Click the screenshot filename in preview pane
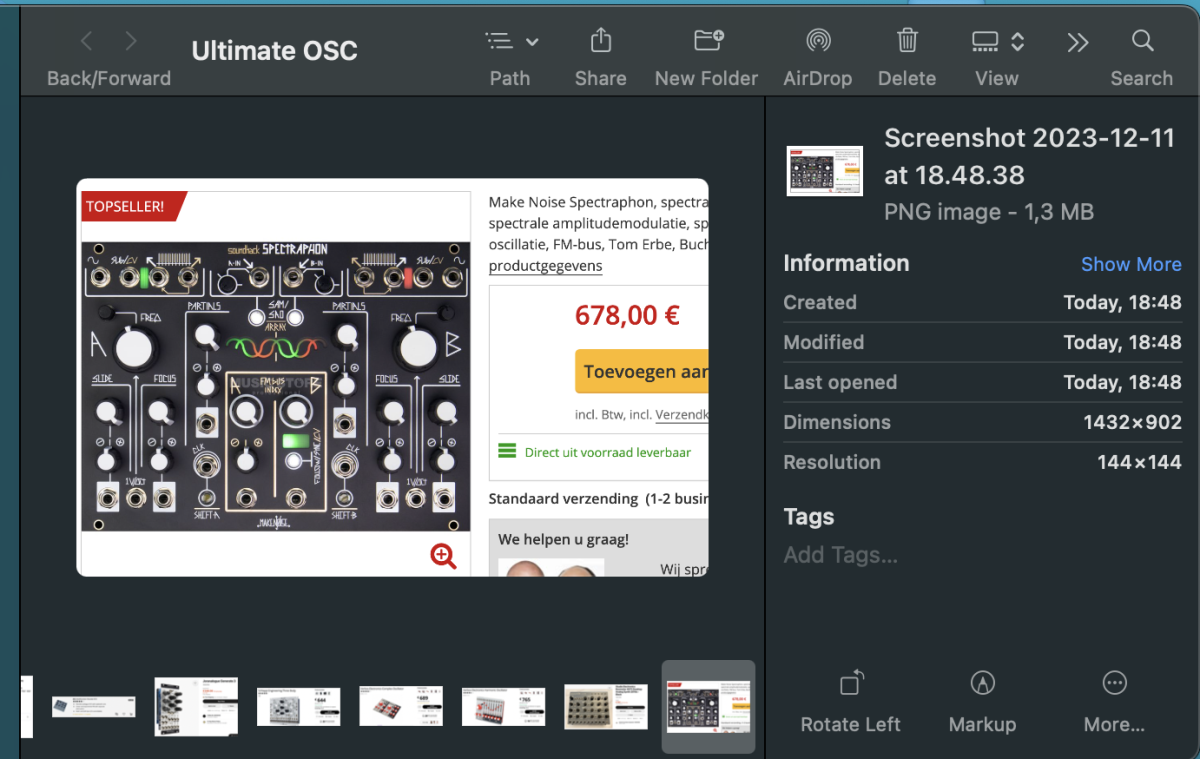The width and height of the screenshot is (1200, 759). click(1029, 157)
